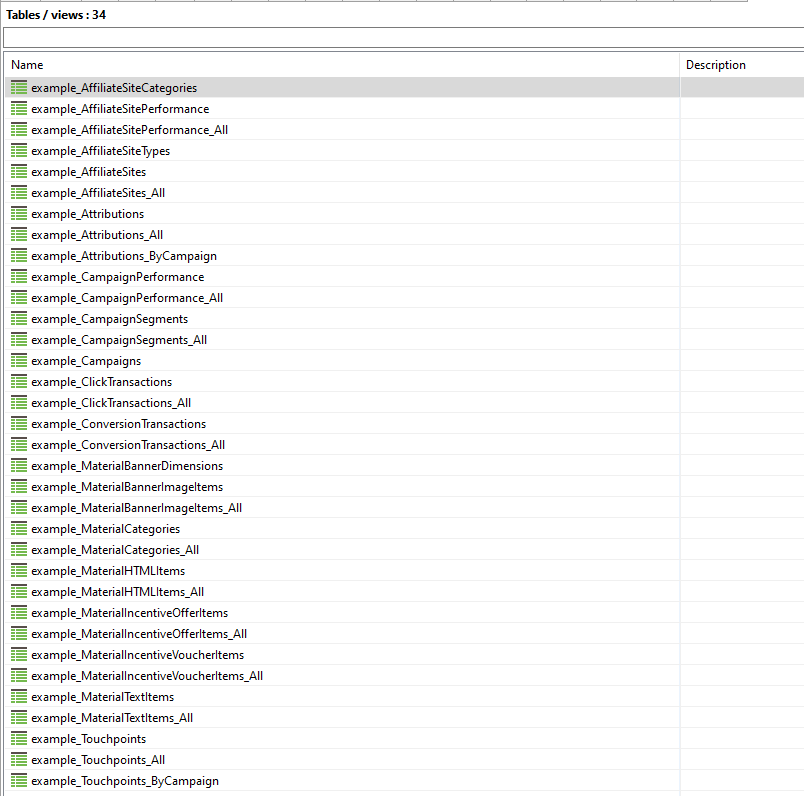Click the table icon beside example_MaterialHTMLItems
Viewport: 804px width, 796px height.
pyautogui.click(x=19, y=571)
